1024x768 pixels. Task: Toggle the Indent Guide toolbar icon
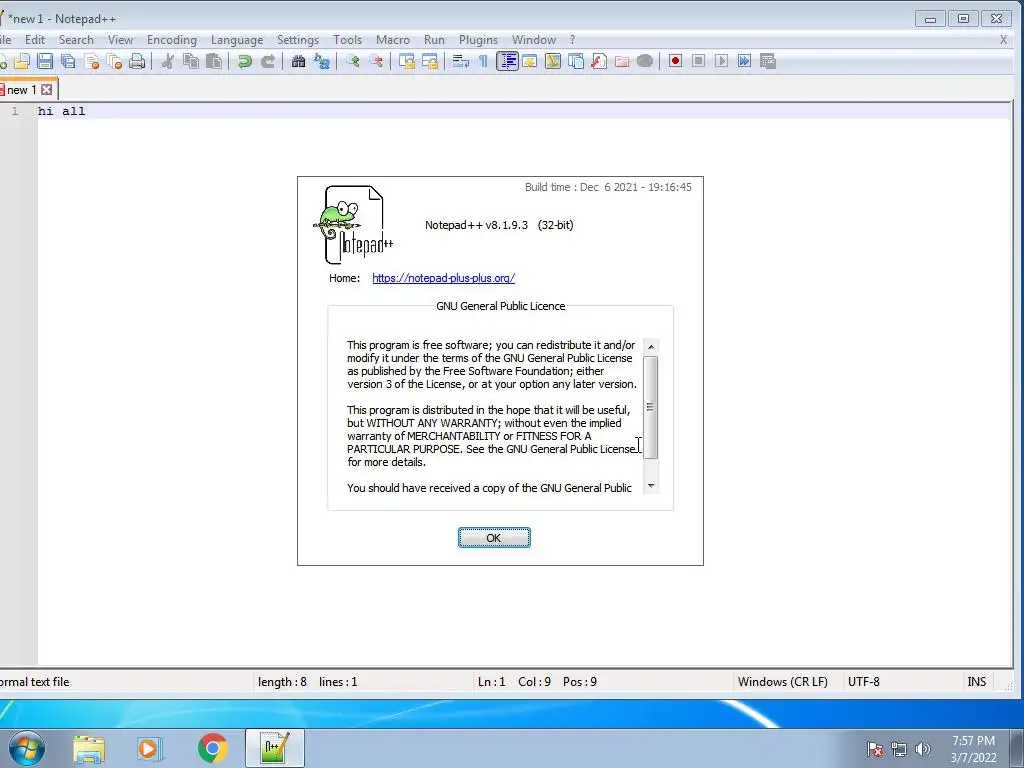tap(507, 61)
